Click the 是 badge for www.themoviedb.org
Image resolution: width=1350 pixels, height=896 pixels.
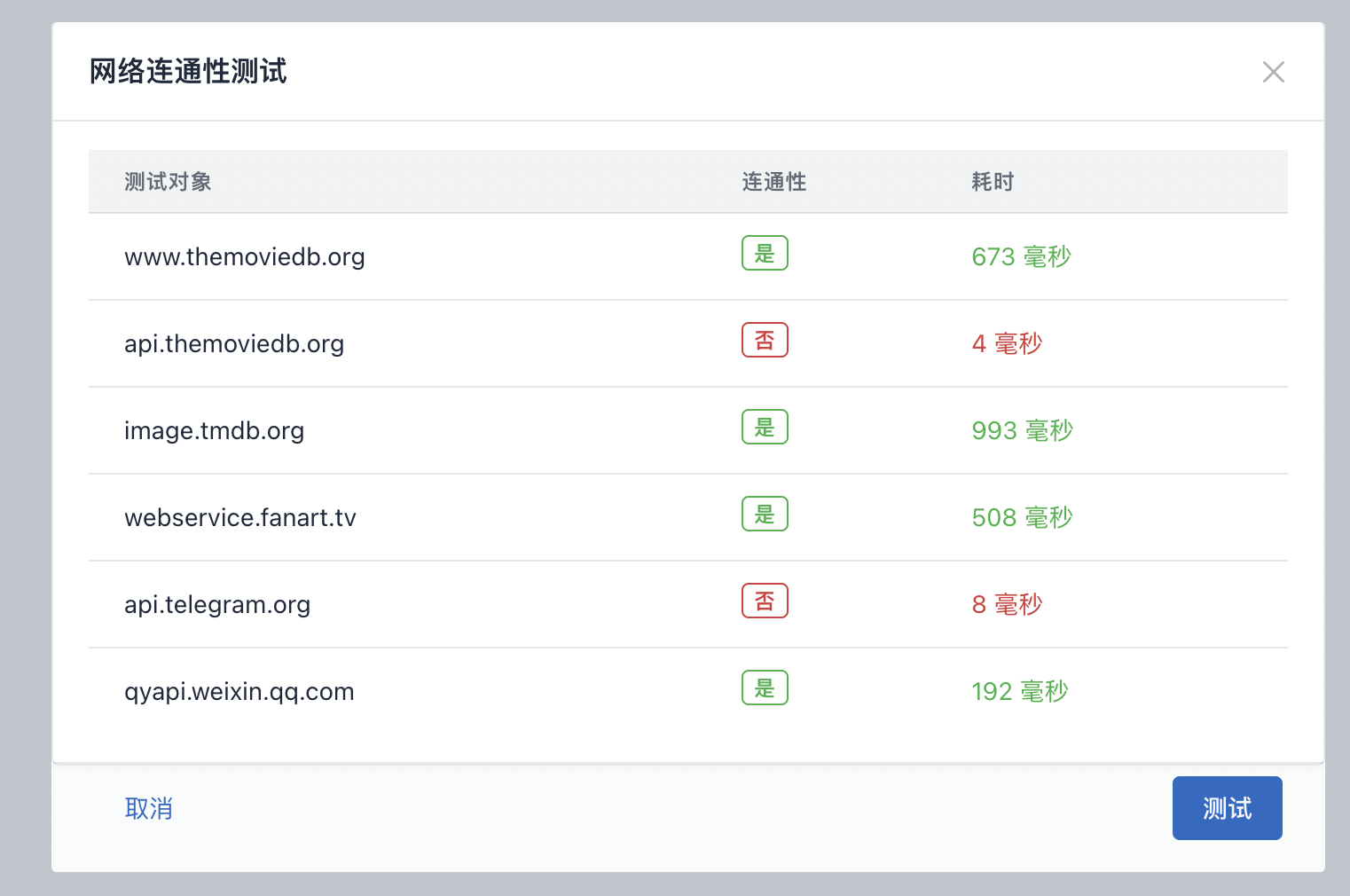pyautogui.click(x=765, y=253)
